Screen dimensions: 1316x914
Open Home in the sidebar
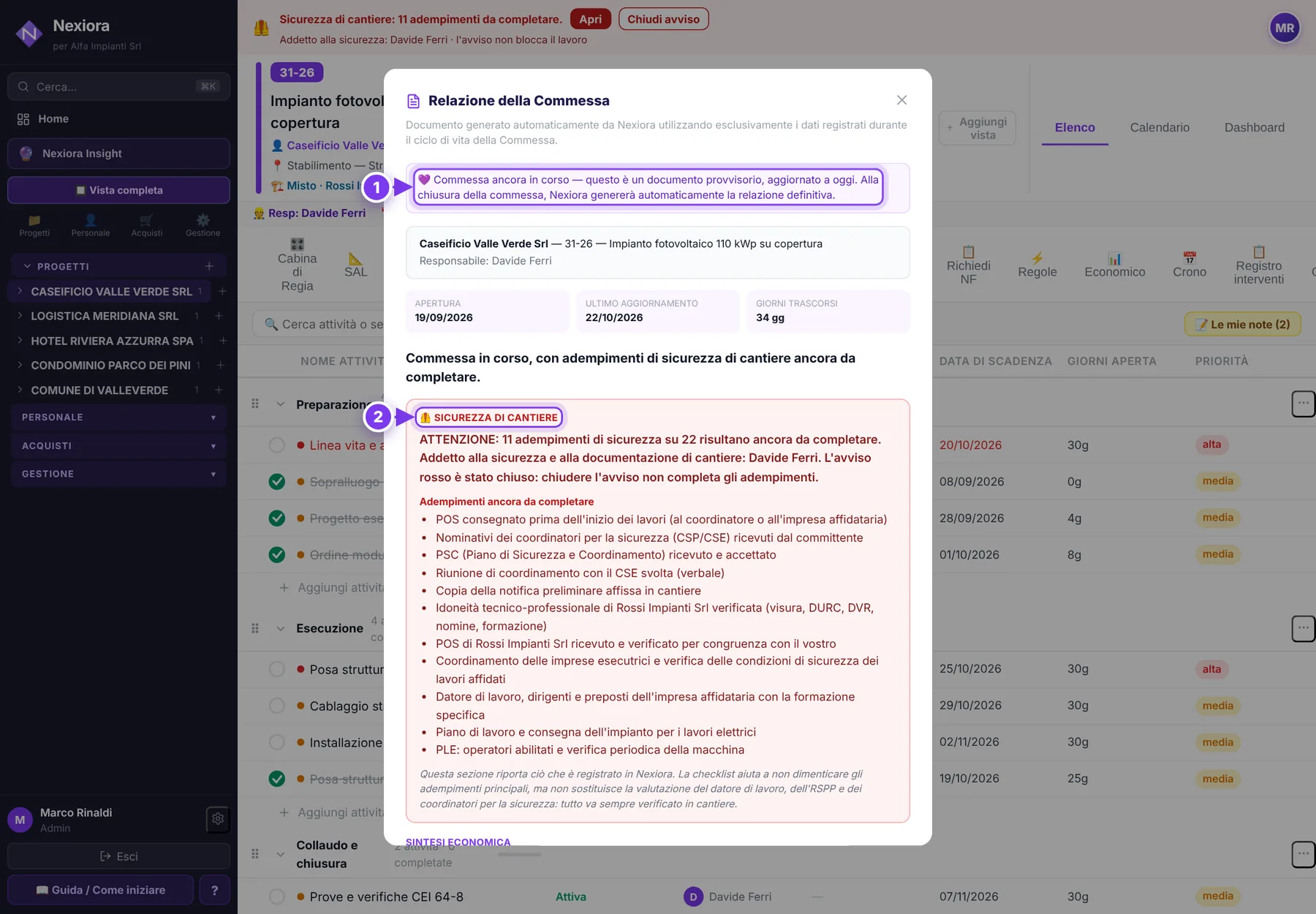pyautogui.click(x=118, y=119)
